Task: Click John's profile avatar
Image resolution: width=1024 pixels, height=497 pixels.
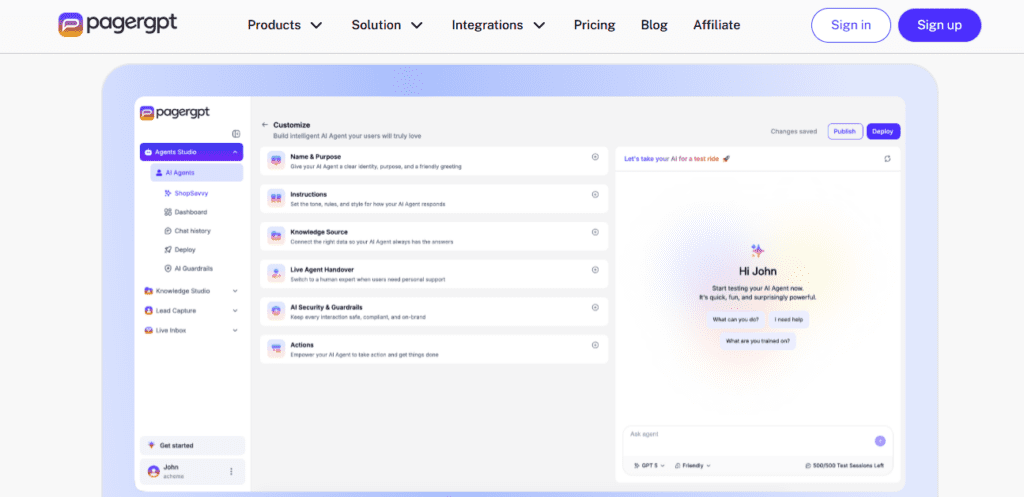Action: 153,472
